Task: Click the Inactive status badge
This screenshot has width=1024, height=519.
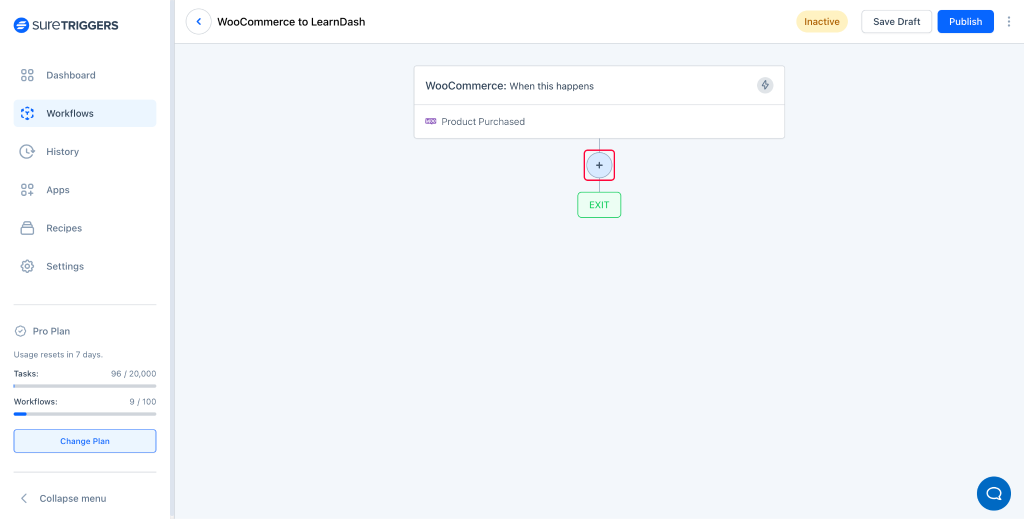Action: [x=822, y=22]
